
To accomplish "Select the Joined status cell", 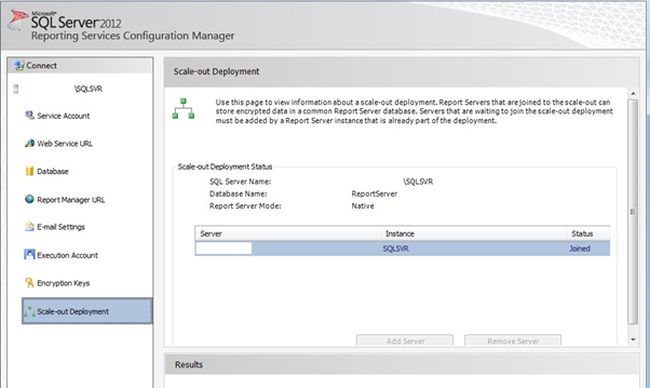I will (x=580, y=248).
